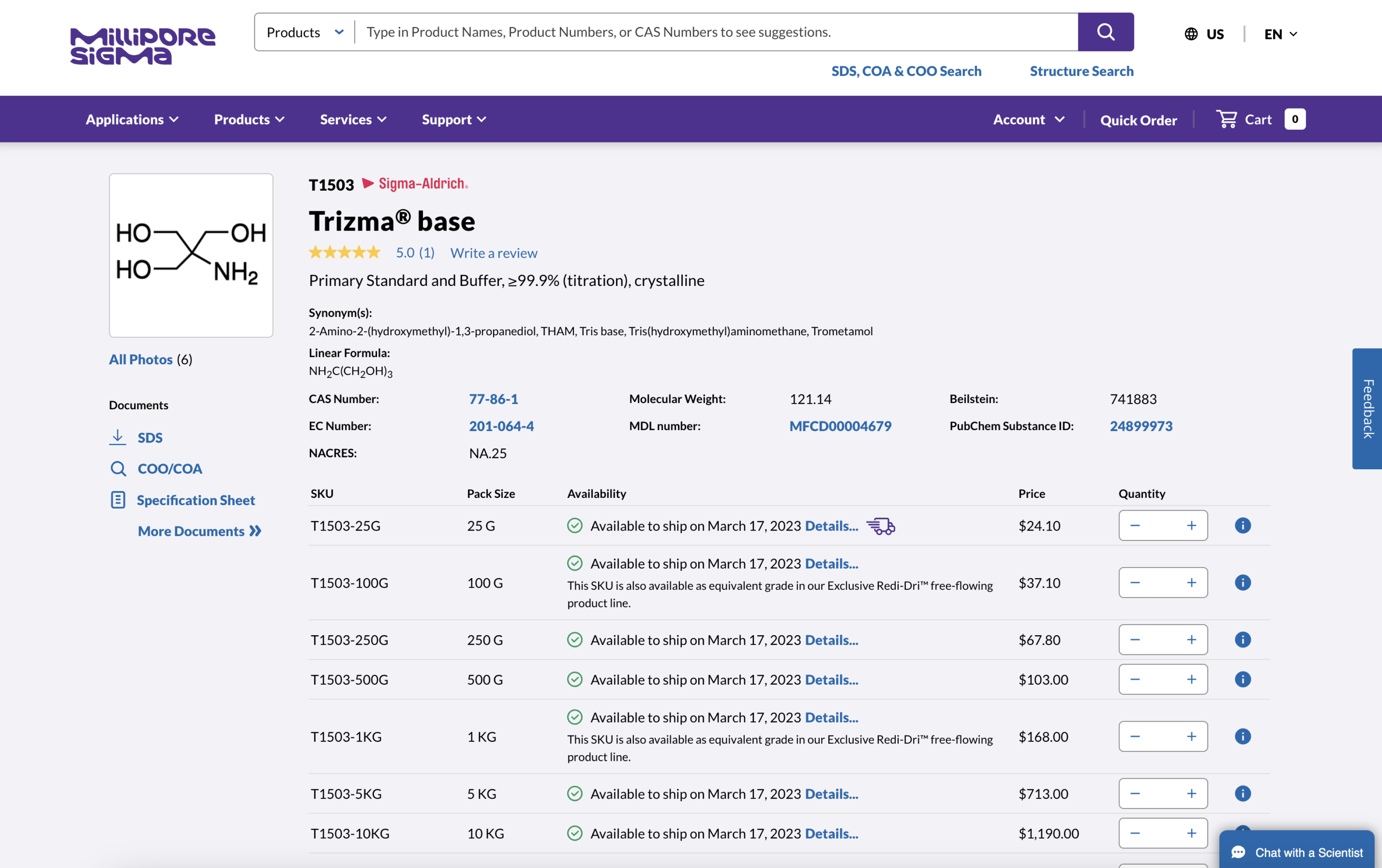Click Details link for T1503-5KG
The image size is (1382, 868).
[x=831, y=794]
